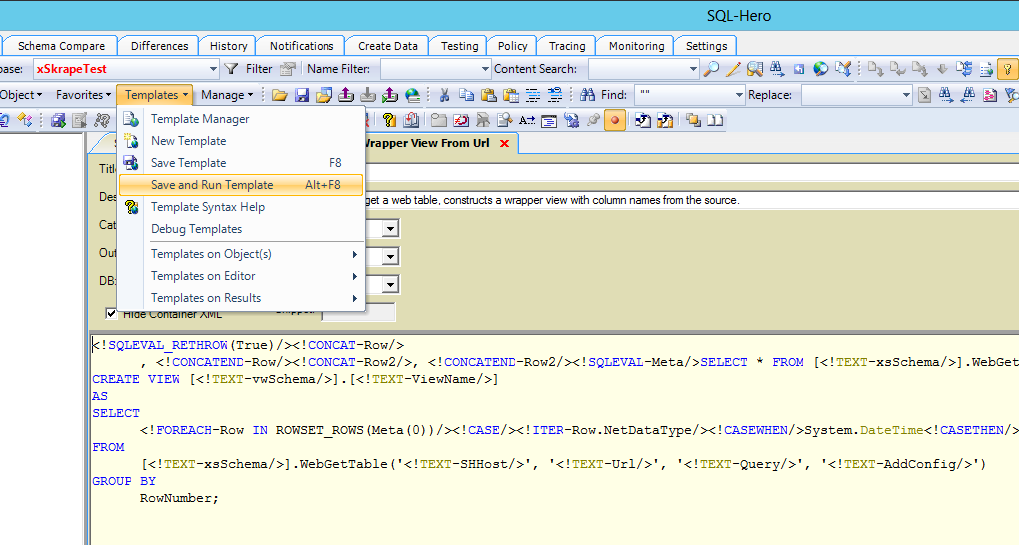Switch to the Policy tab
Image resolution: width=1019 pixels, height=545 pixels.
(512, 46)
